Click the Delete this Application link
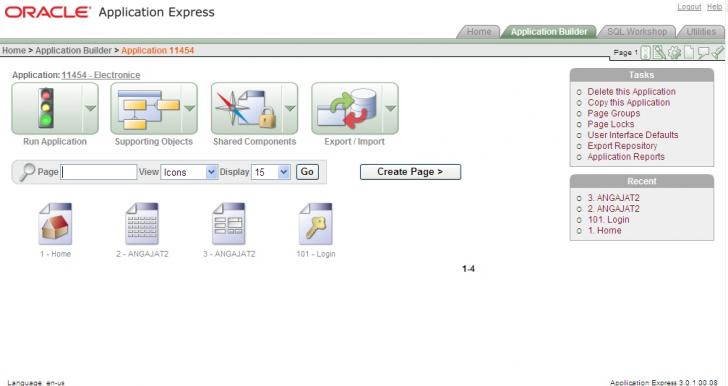The image size is (728, 386). 631,92
